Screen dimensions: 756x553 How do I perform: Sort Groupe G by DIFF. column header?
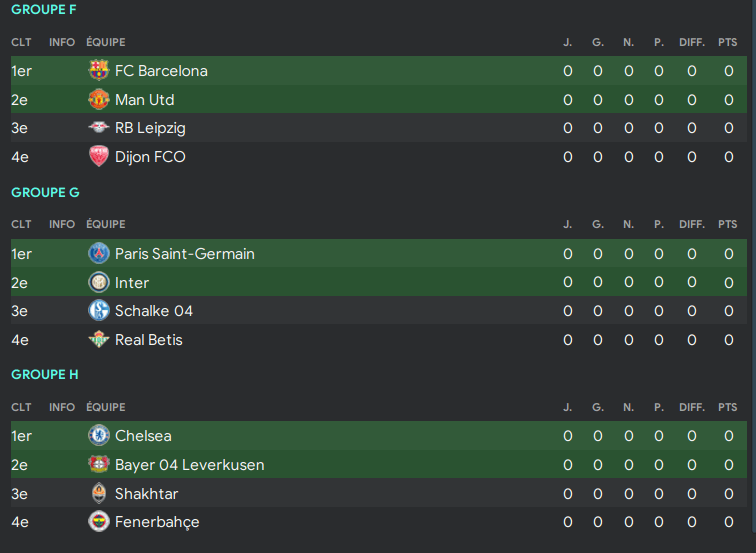click(x=692, y=225)
